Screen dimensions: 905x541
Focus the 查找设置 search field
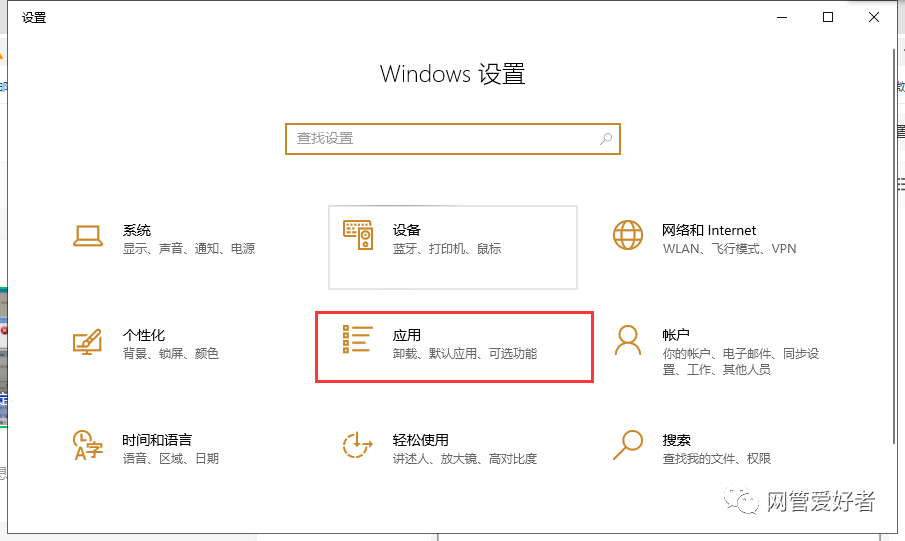click(452, 139)
